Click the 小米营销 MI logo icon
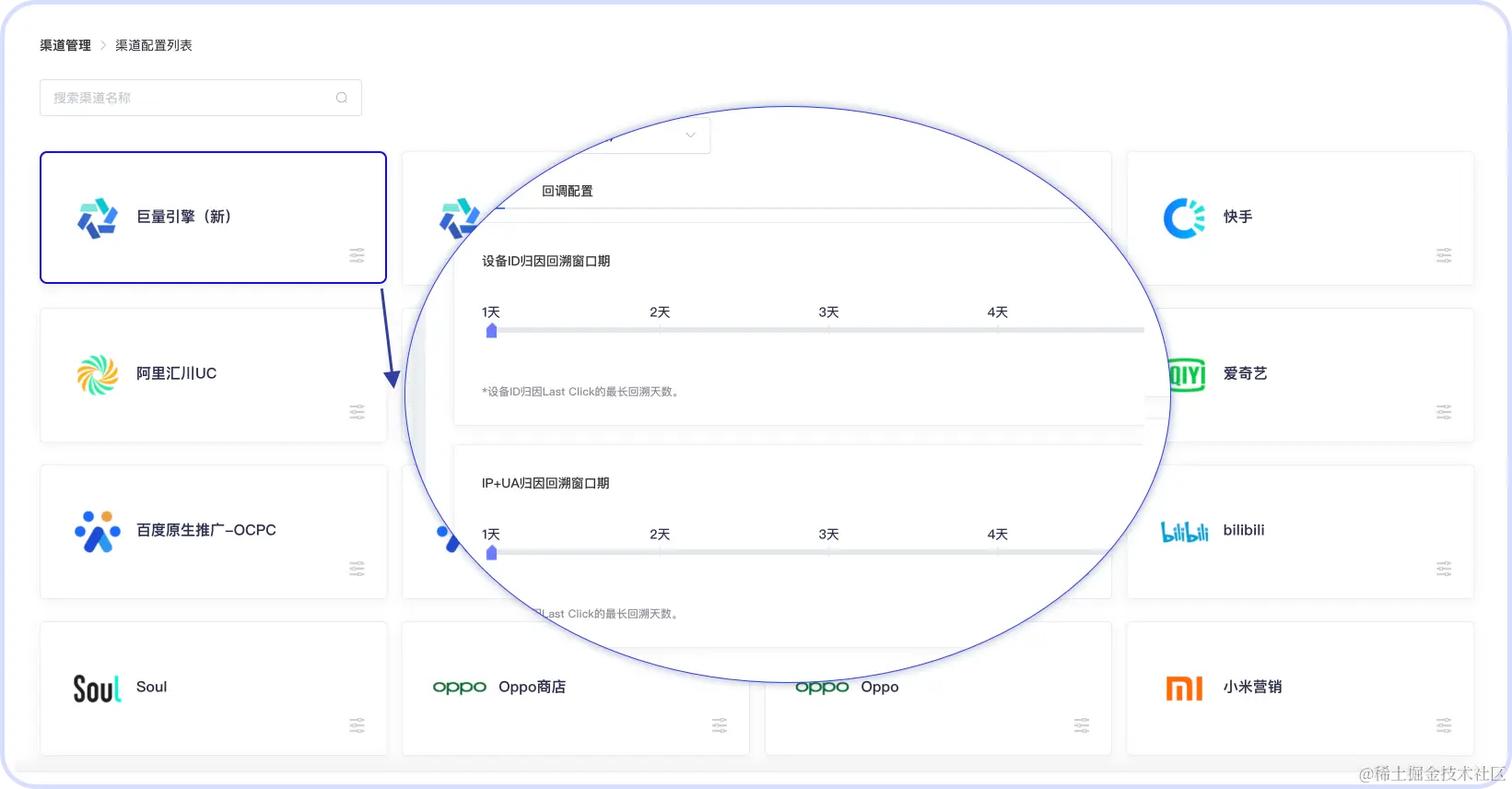The image size is (1512, 789). [x=1185, y=689]
